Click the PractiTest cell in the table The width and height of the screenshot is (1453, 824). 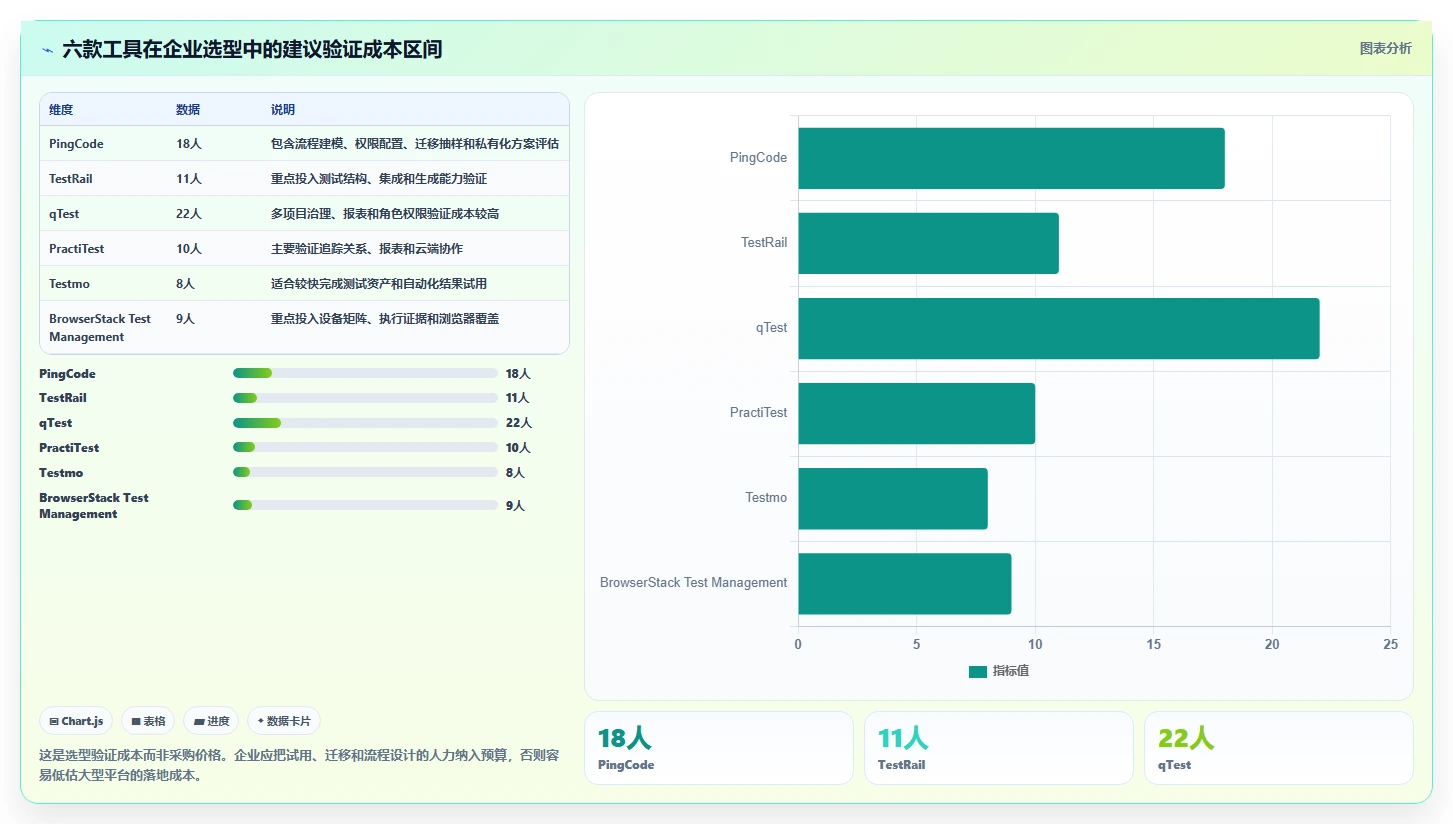(x=76, y=249)
